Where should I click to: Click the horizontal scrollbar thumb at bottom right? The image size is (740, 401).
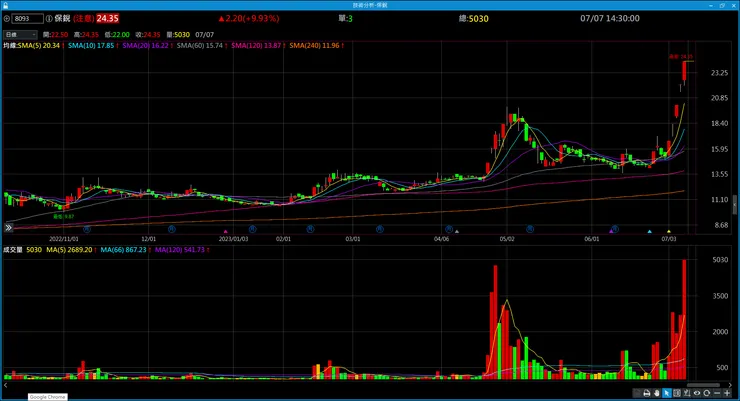point(703,385)
